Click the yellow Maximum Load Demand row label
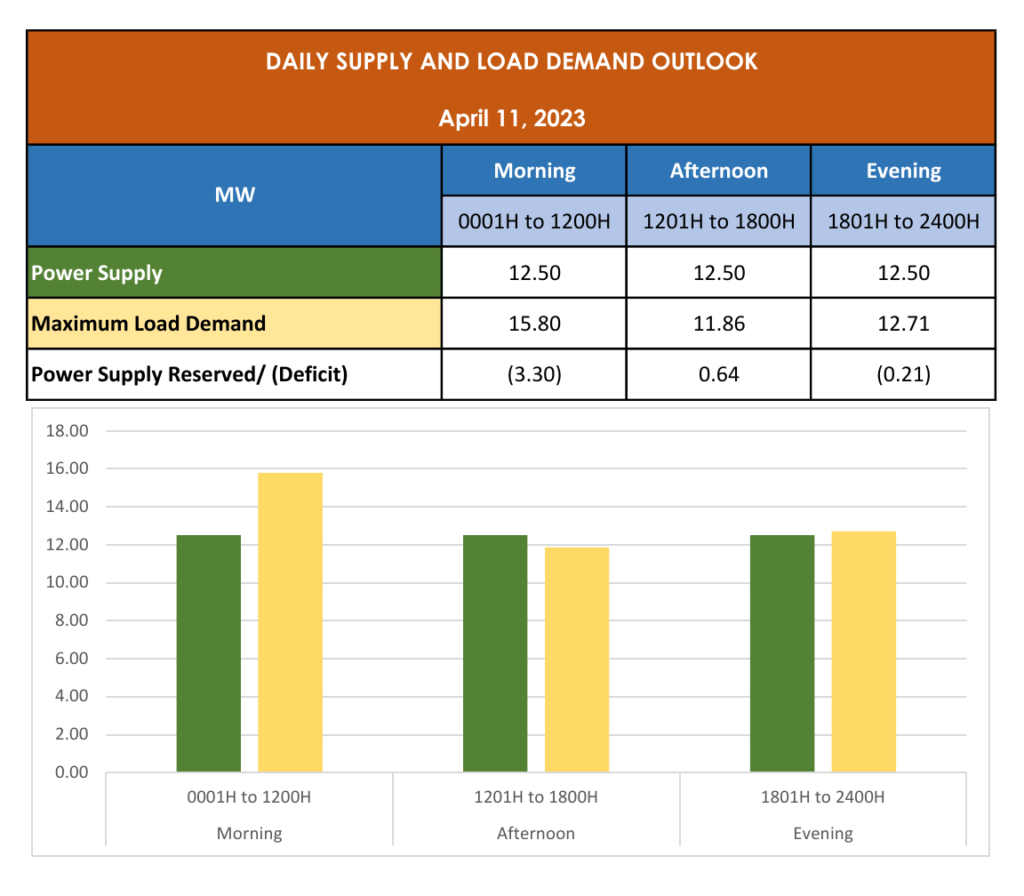This screenshot has width=1024, height=896. [x=148, y=324]
